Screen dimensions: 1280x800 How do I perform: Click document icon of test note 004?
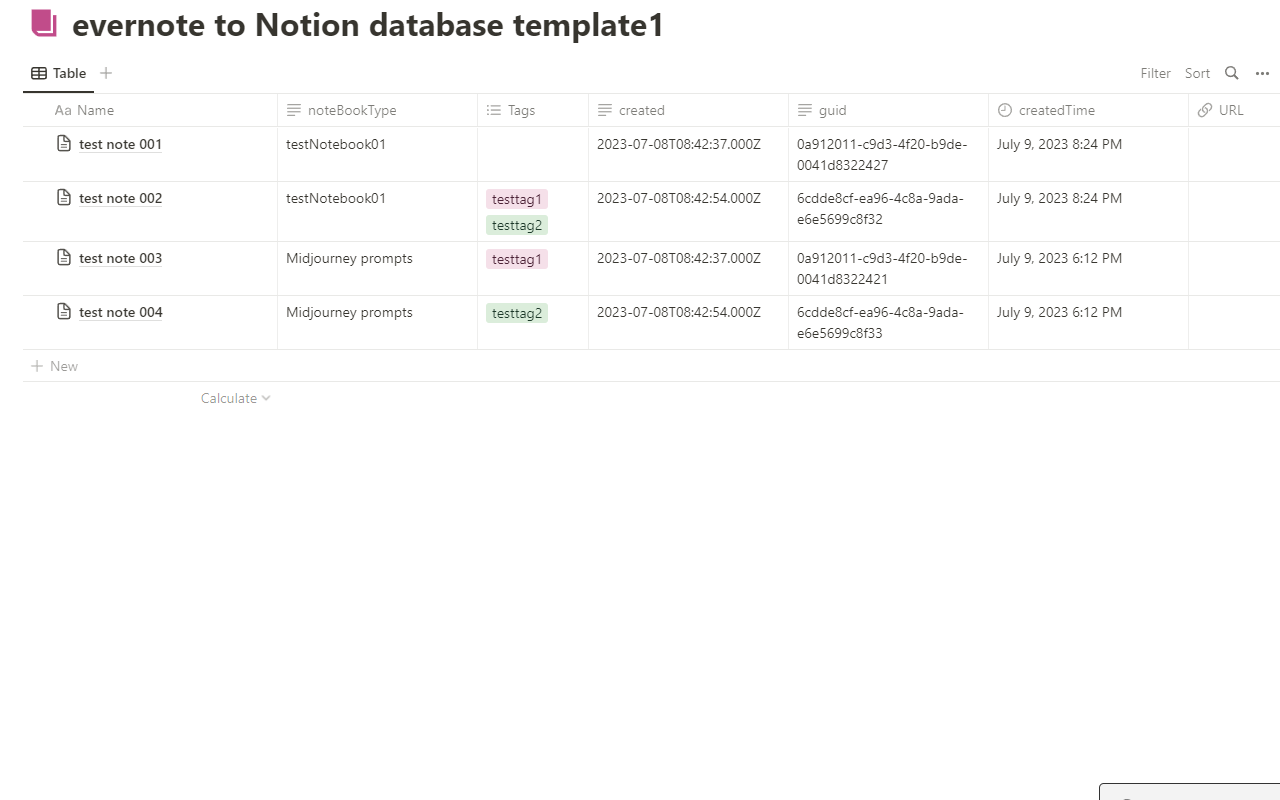click(64, 312)
